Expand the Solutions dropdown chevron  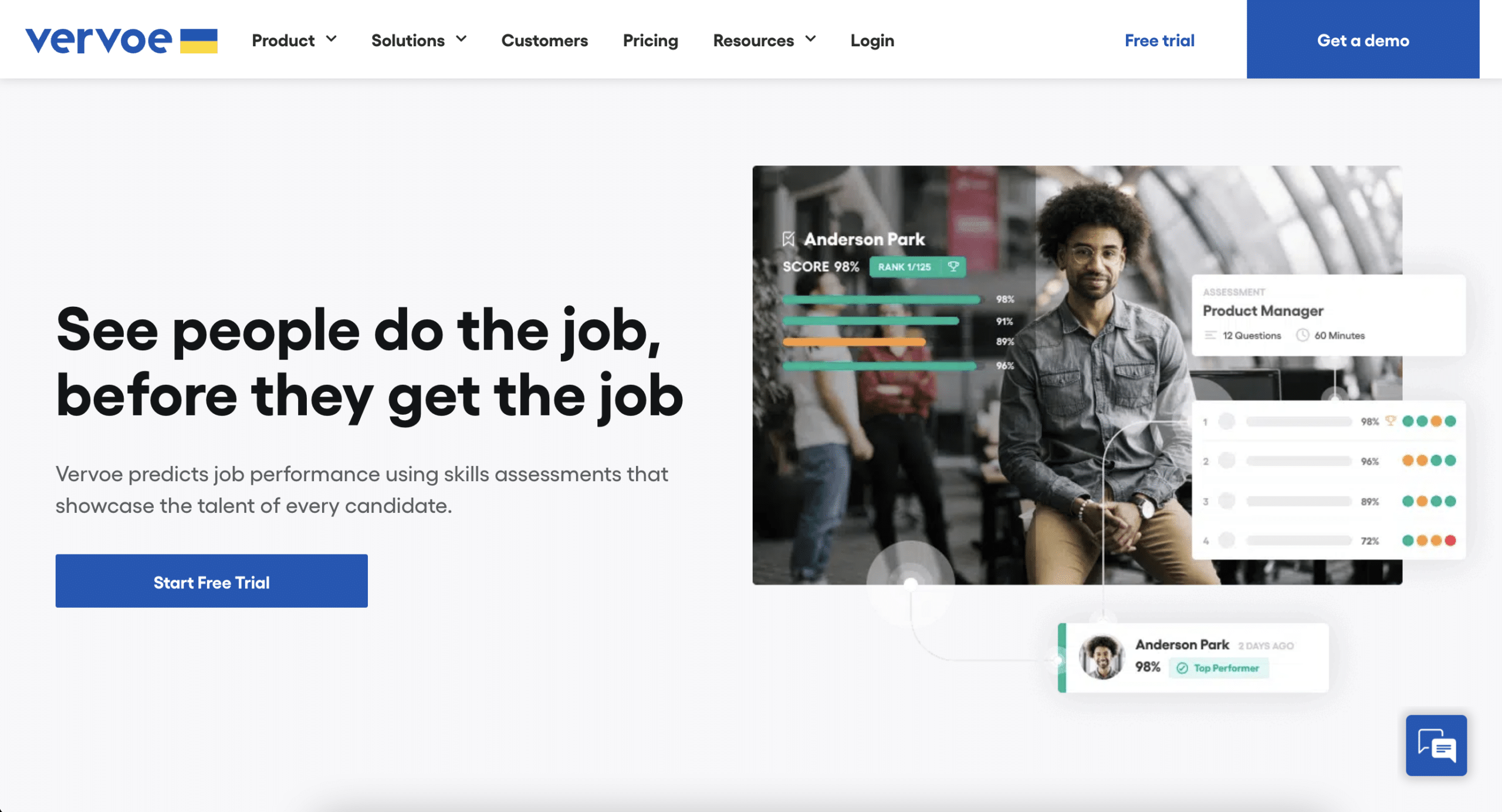point(461,39)
